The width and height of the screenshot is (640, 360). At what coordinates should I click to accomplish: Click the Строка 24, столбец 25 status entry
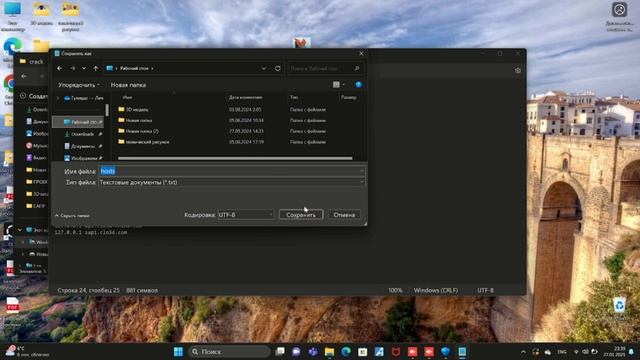[89, 290]
